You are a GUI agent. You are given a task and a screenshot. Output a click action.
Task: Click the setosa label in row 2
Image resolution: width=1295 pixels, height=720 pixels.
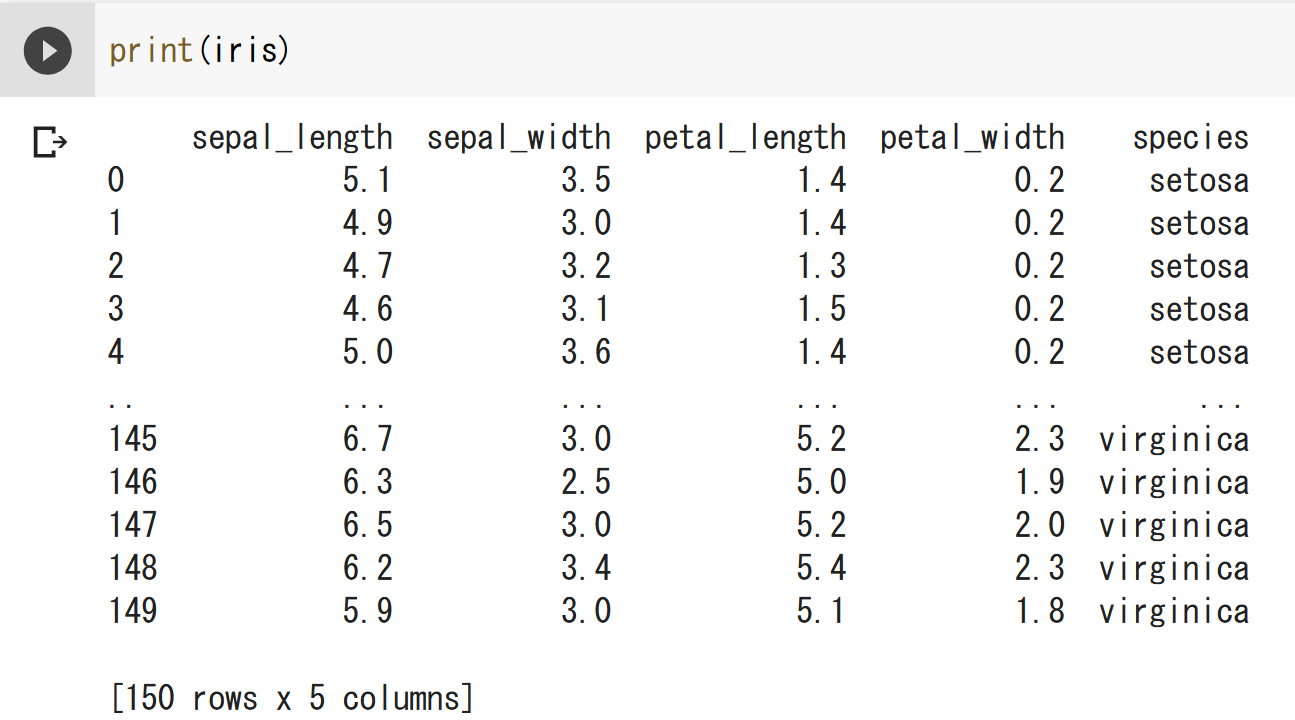pyautogui.click(x=1198, y=267)
